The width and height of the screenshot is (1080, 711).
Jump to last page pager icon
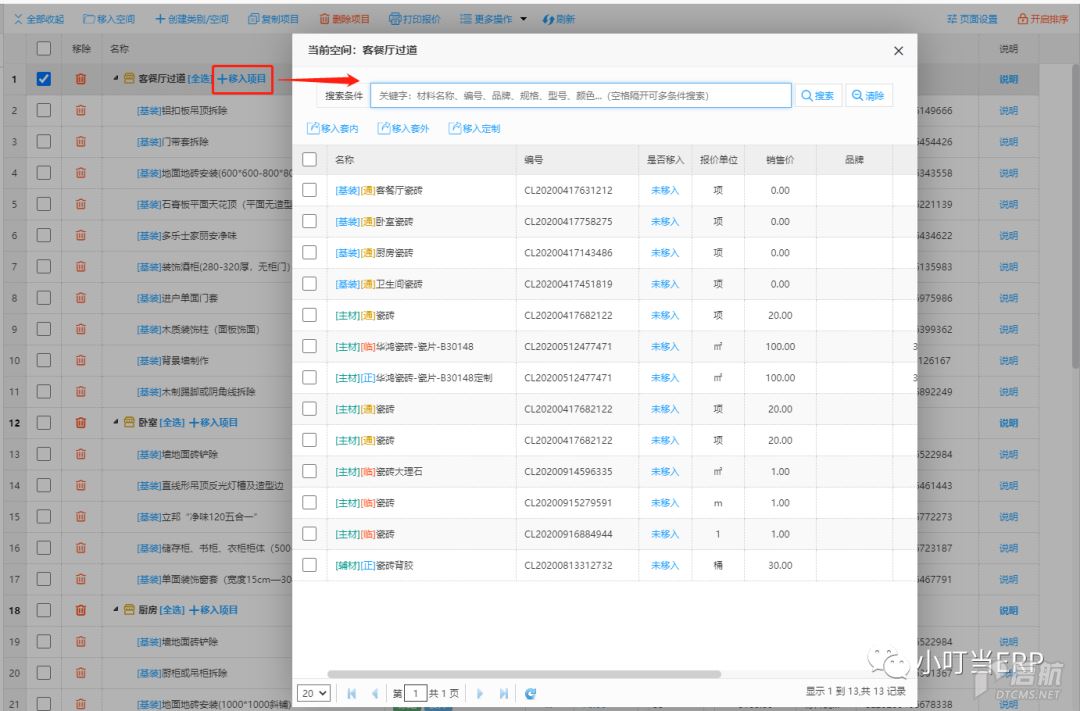coord(503,693)
